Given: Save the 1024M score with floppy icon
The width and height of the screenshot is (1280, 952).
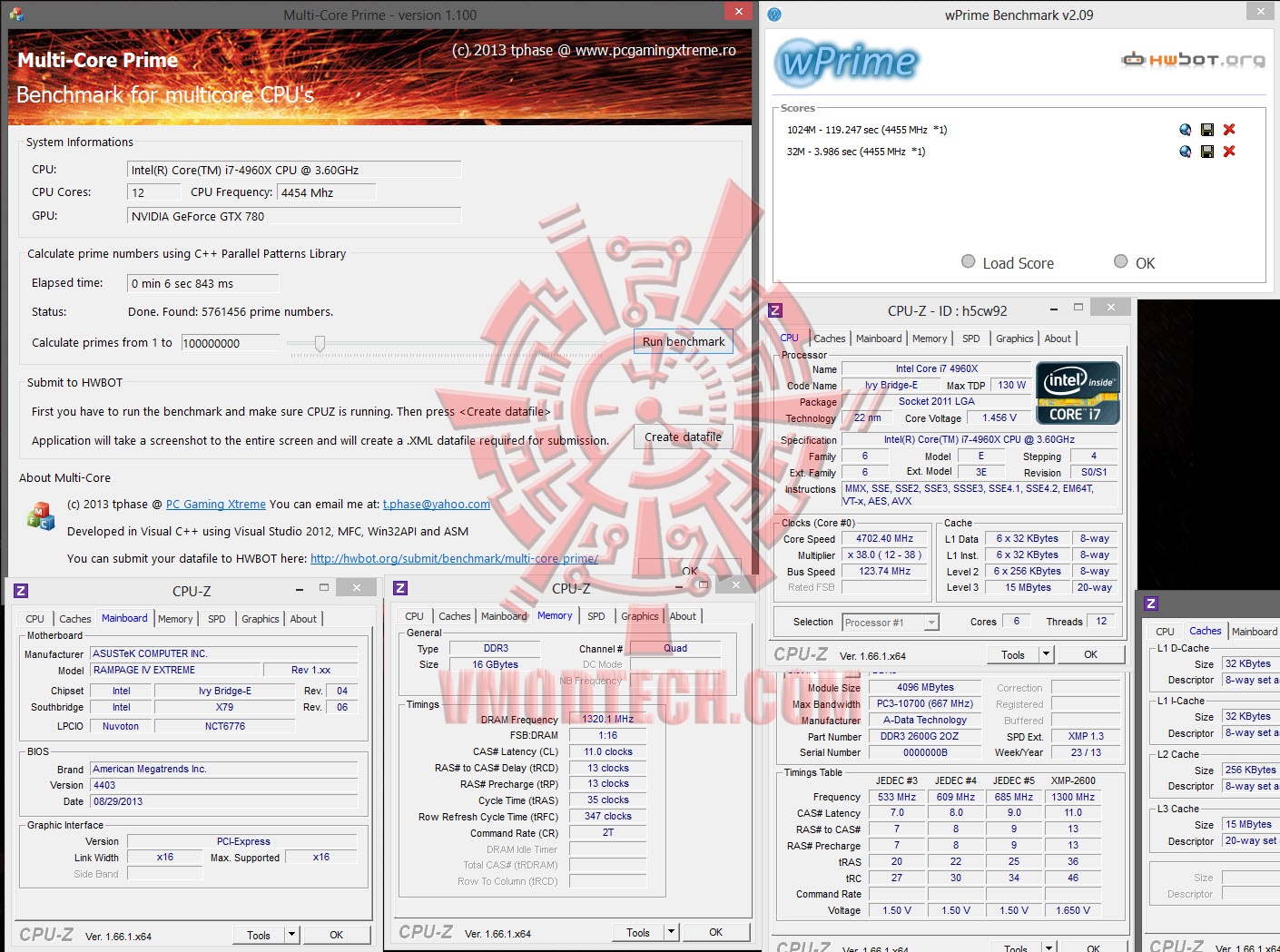Looking at the screenshot, I should tap(1207, 130).
